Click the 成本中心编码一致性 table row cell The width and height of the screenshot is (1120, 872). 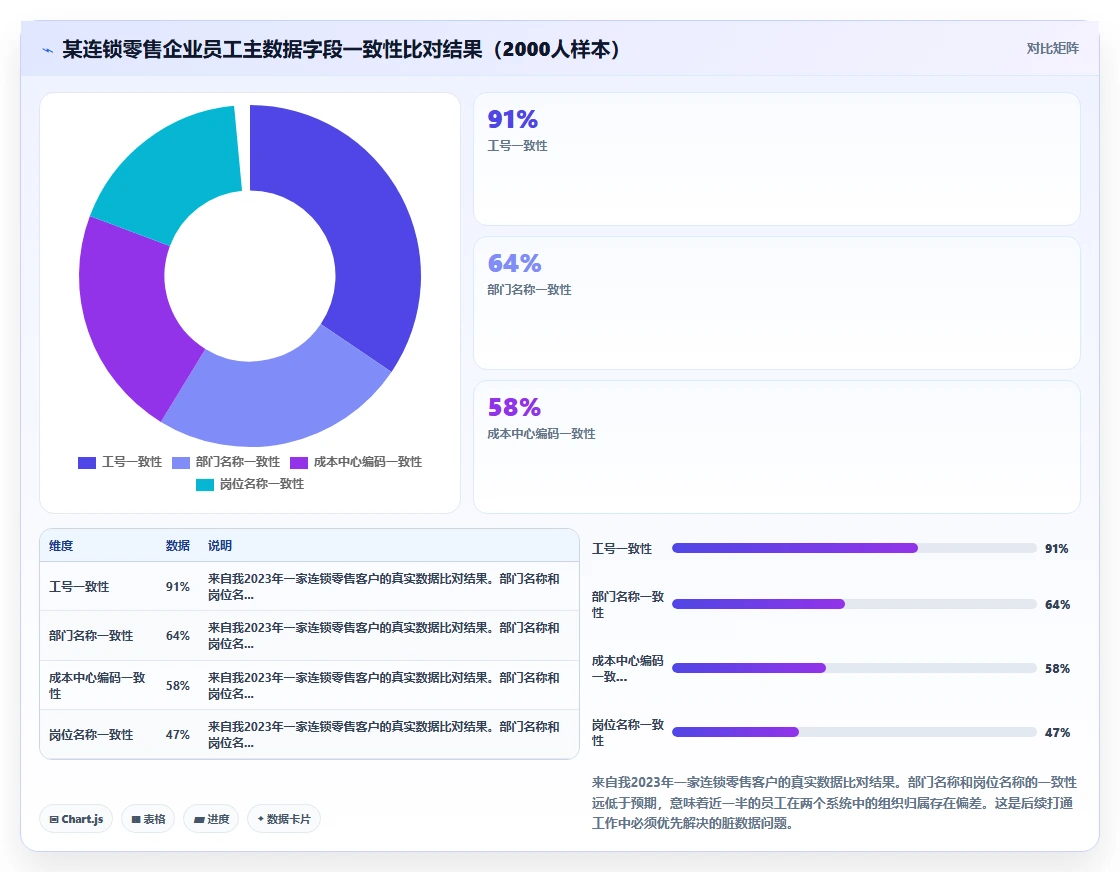[x=97, y=686]
